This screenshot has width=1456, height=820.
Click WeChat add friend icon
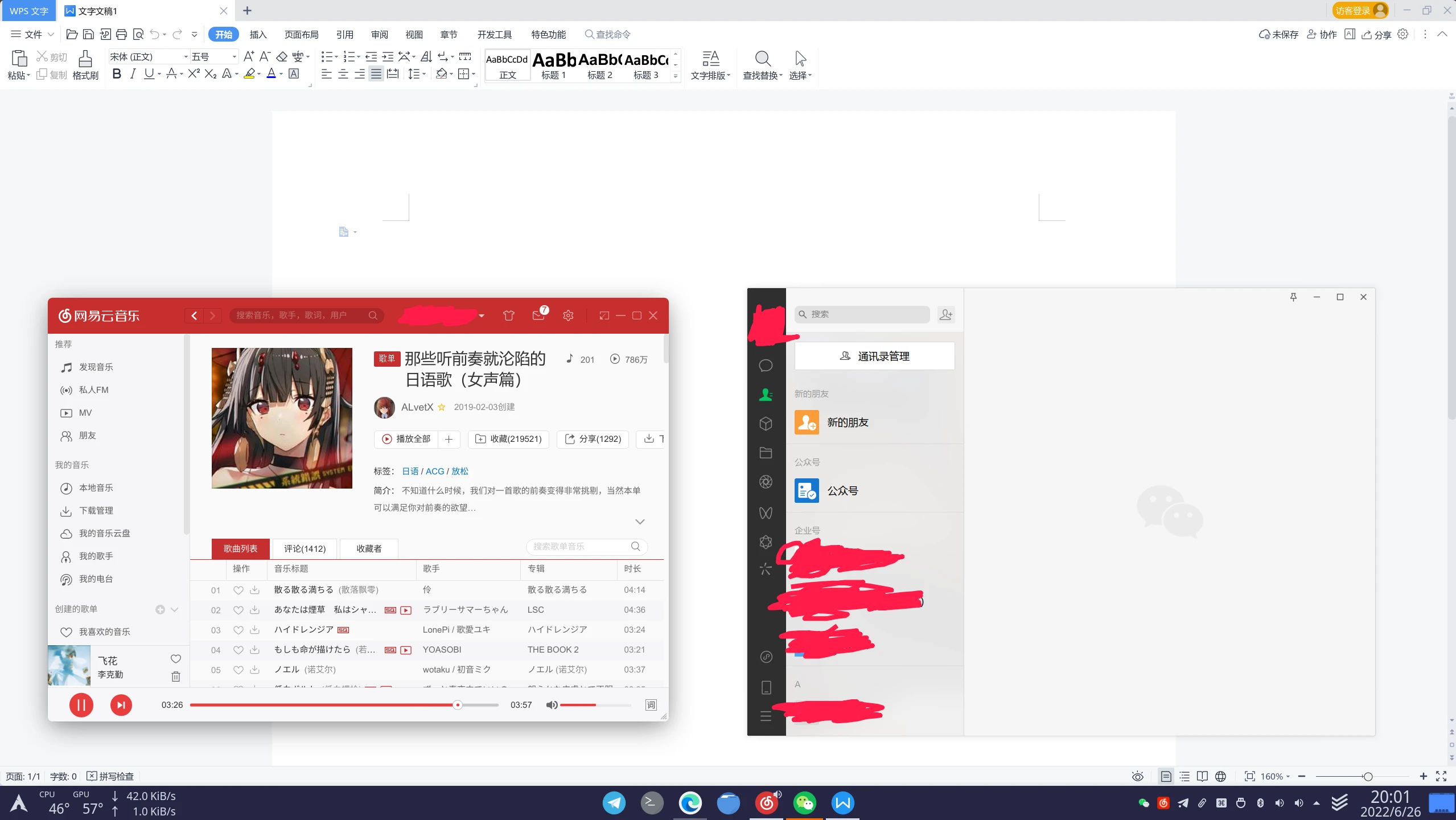pos(945,314)
